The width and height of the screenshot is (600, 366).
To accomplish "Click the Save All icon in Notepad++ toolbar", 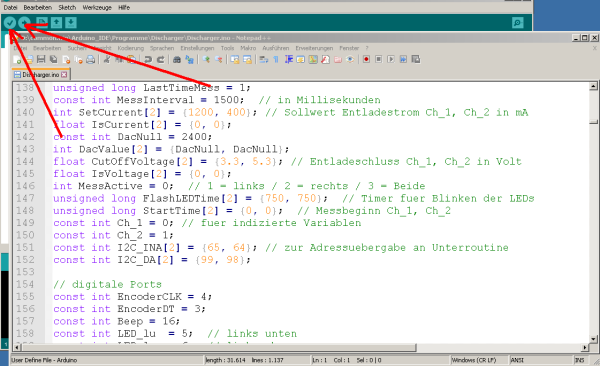I will (x=54, y=59).
